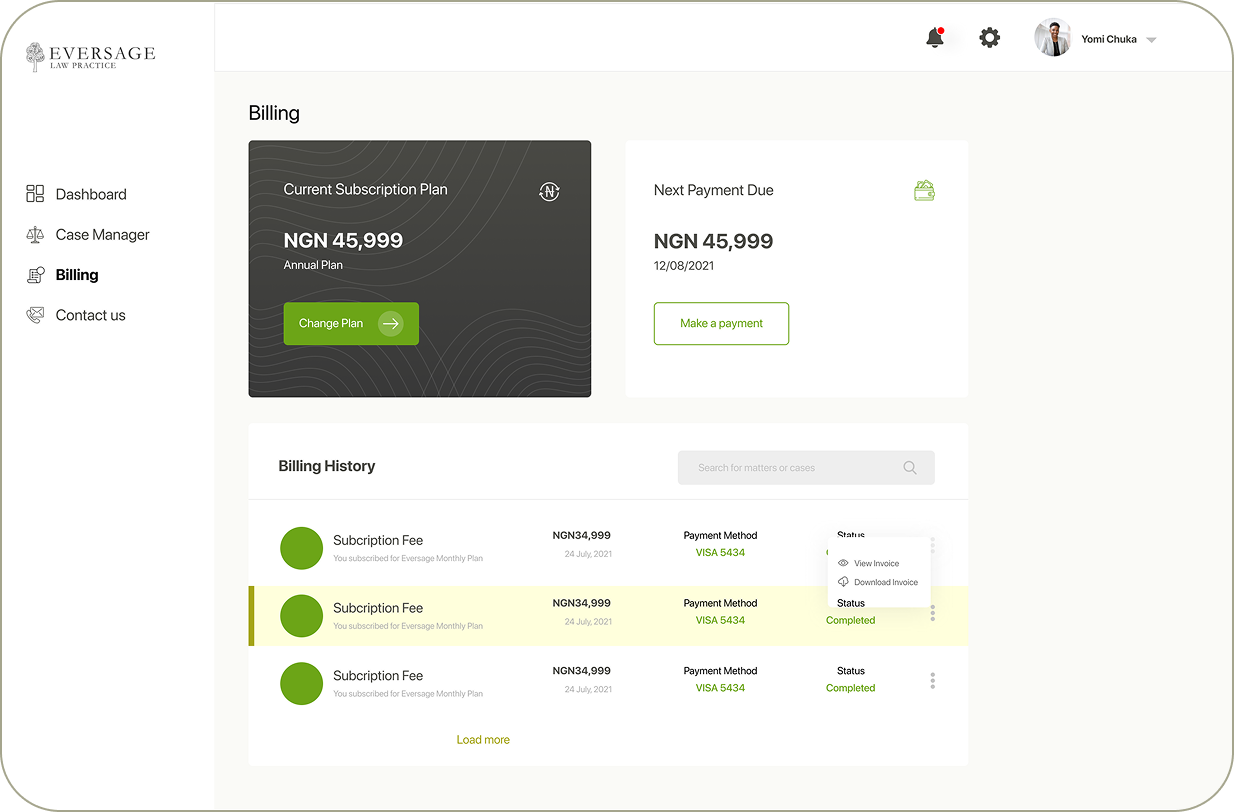1234x812 pixels.
Task: Open notifications via the bell icon
Action: [934, 37]
